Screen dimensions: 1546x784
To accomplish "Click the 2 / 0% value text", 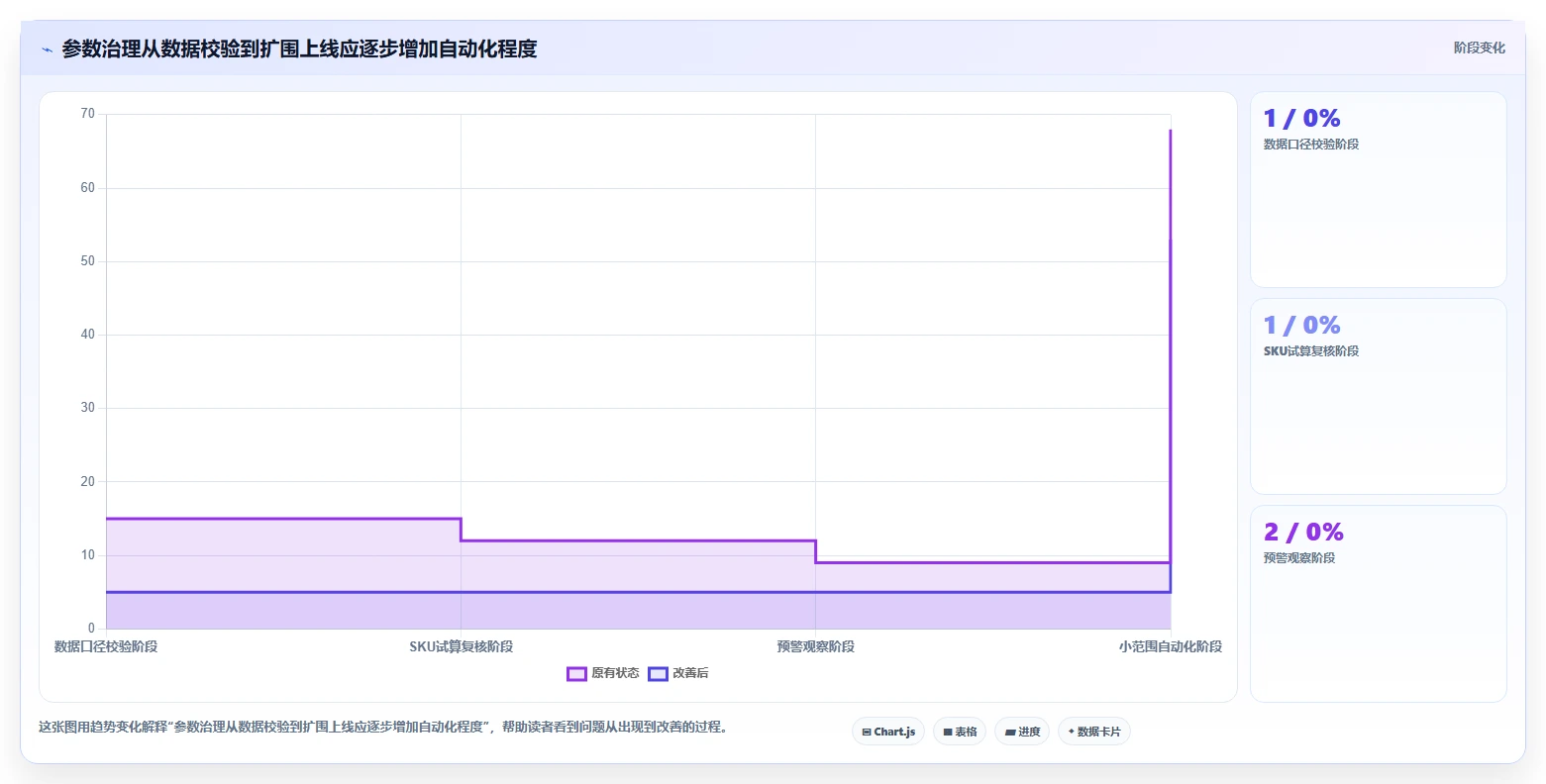I will pos(1303,533).
